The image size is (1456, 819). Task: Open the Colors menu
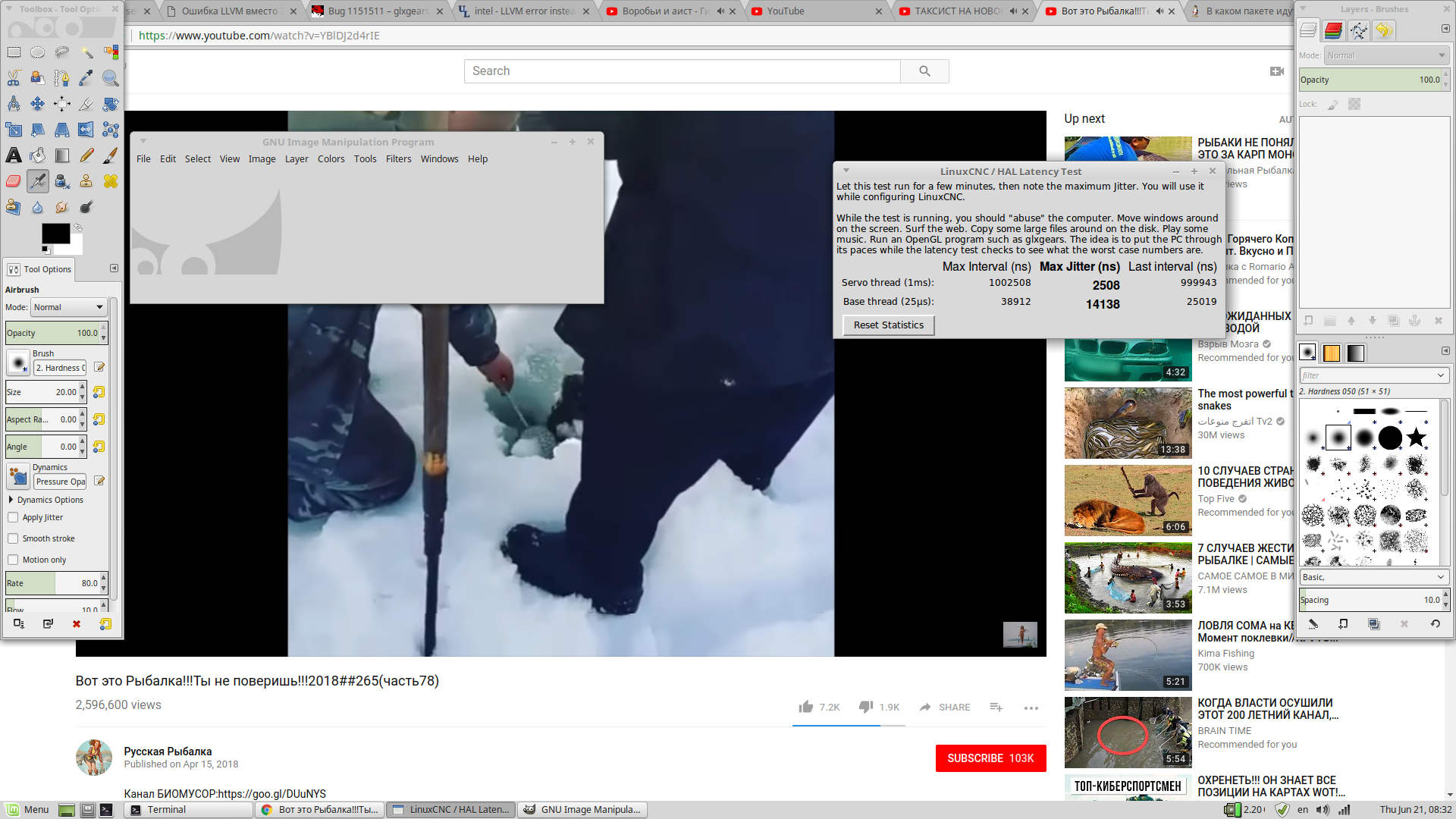click(331, 159)
